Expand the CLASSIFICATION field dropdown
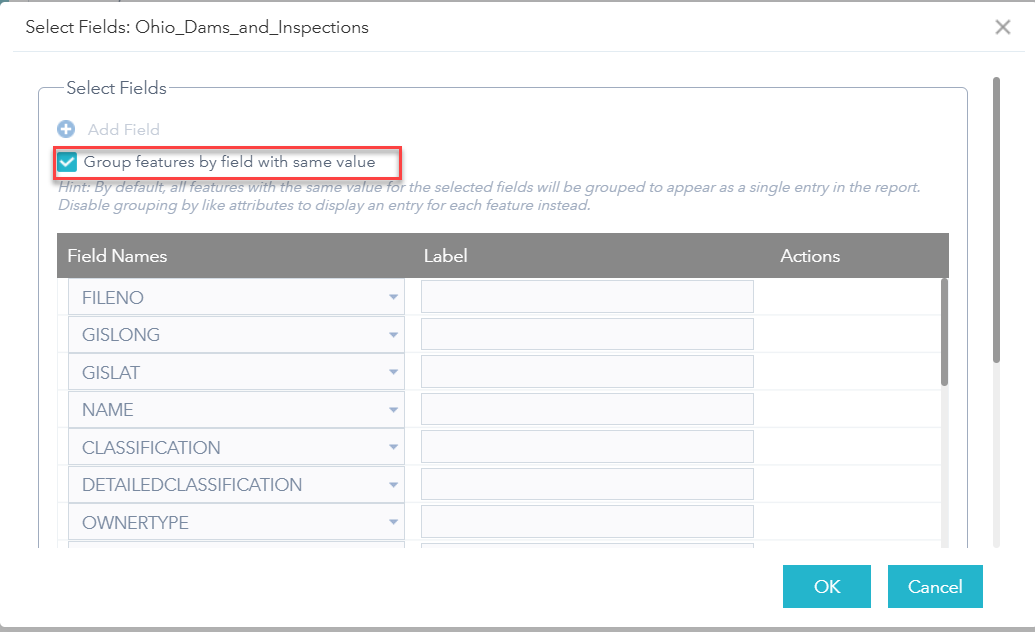This screenshot has height=632, width=1035. click(393, 446)
